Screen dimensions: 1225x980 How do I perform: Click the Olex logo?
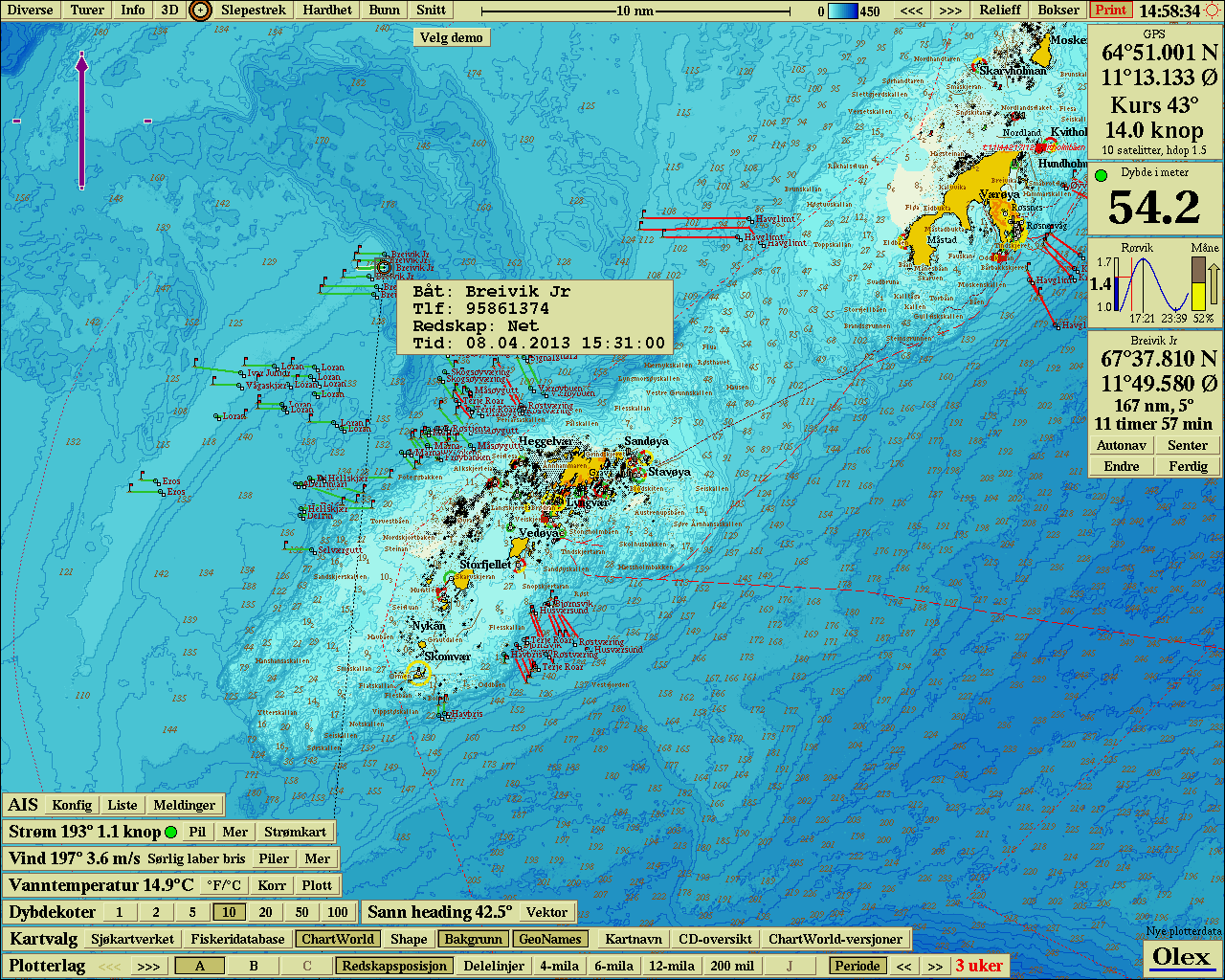pyautogui.click(x=1183, y=957)
